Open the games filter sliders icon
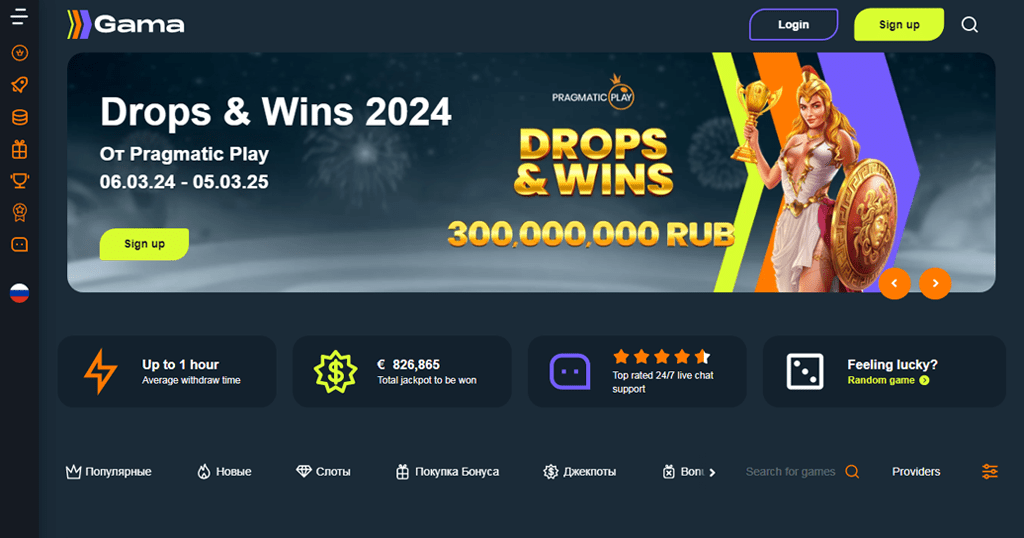1024x538 pixels. (990, 471)
